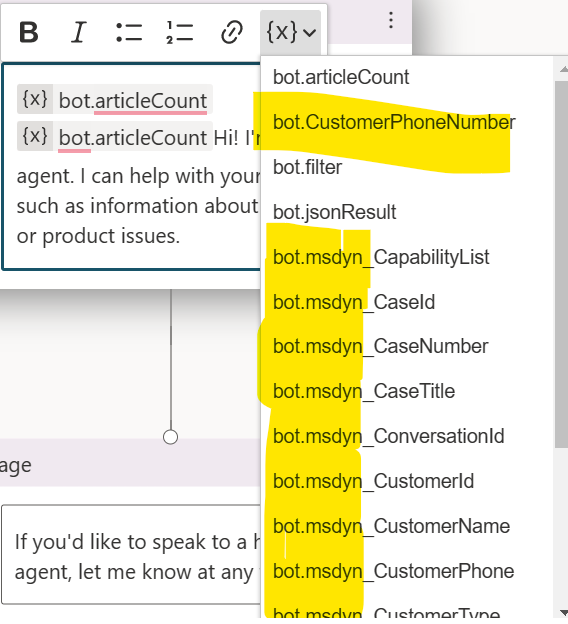Image resolution: width=568 pixels, height=624 pixels.
Task: Toggle bold formatting
Action: pyautogui.click(x=29, y=32)
